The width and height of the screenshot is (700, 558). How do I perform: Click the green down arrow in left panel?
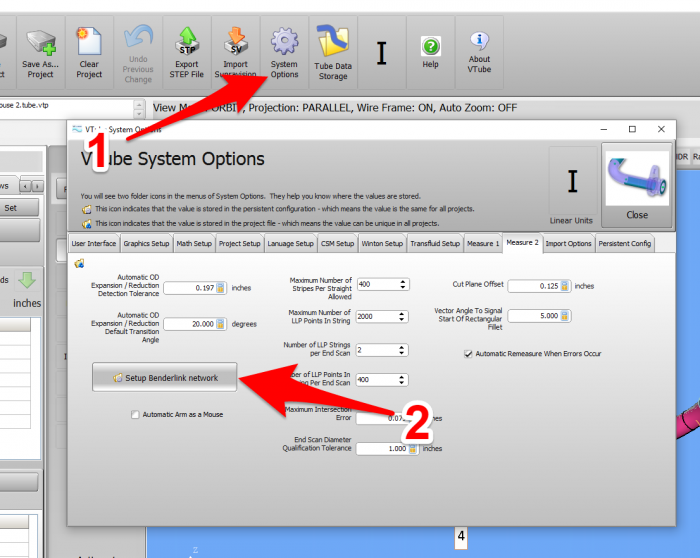point(27,280)
